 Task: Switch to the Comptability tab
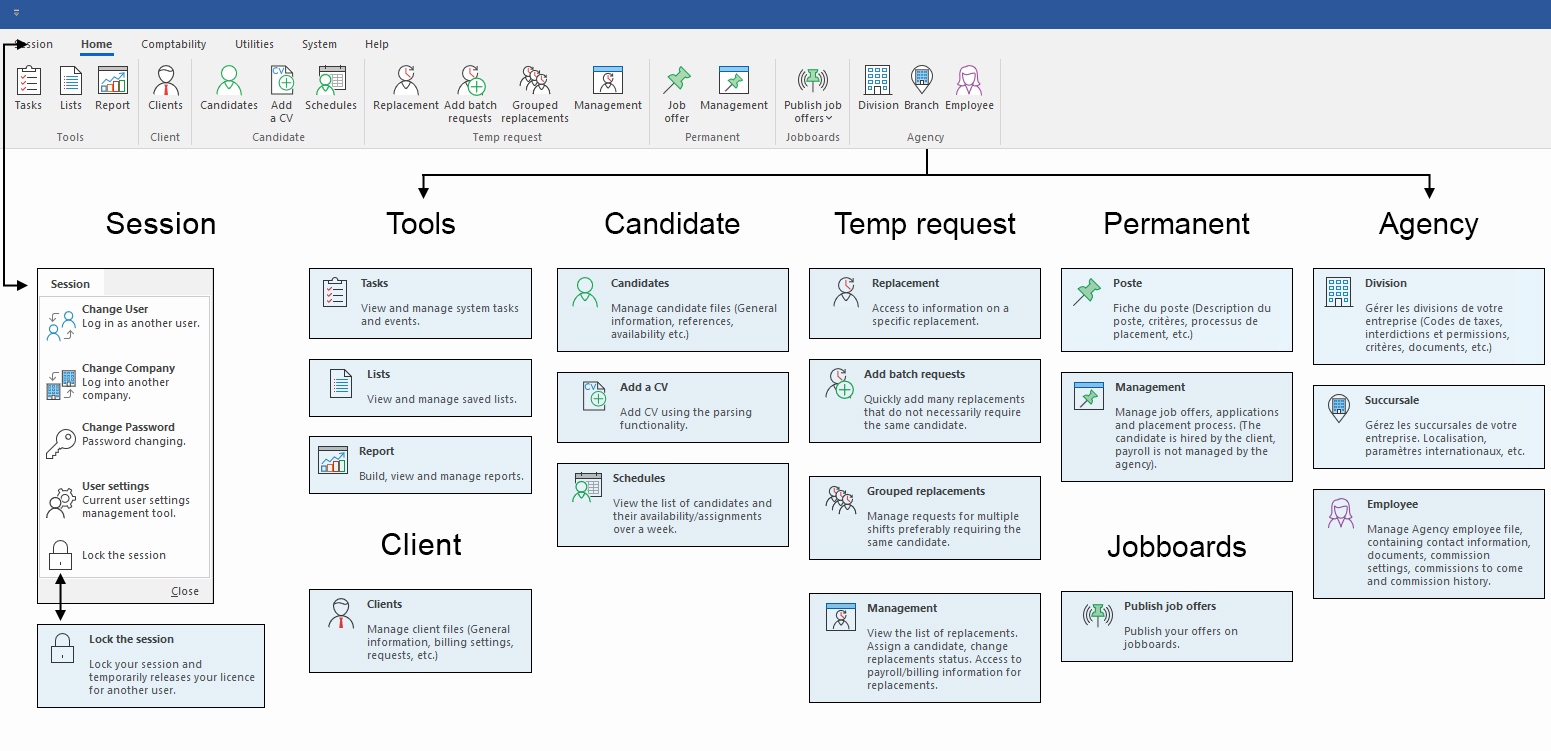tap(173, 44)
